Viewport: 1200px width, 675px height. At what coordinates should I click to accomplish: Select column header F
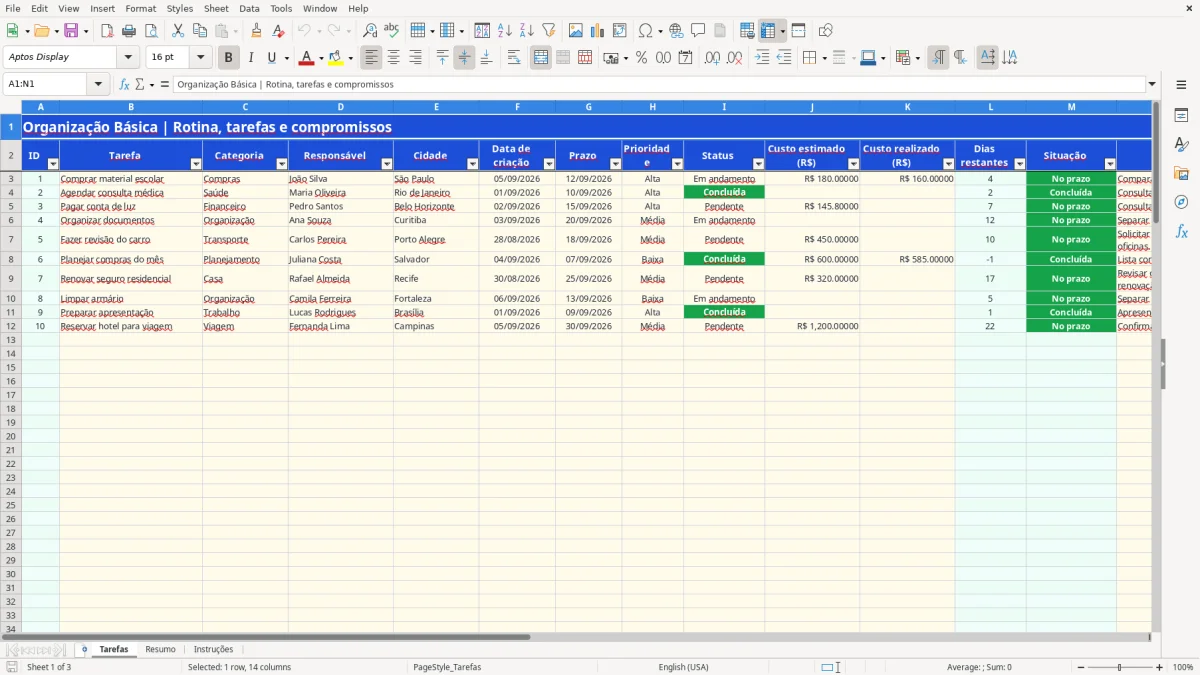517,107
